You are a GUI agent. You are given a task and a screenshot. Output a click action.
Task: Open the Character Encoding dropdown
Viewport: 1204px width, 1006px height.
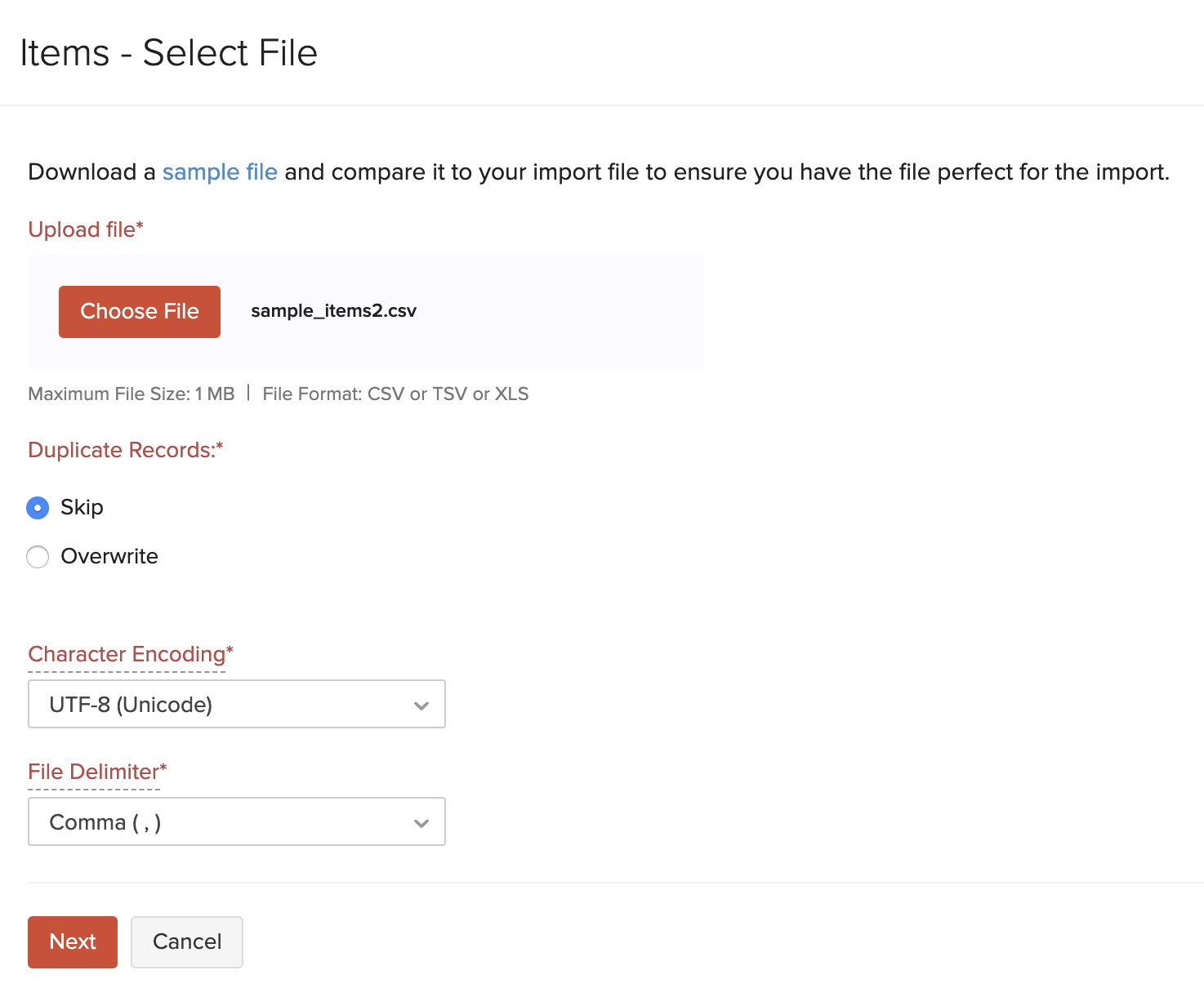pyautogui.click(x=236, y=704)
